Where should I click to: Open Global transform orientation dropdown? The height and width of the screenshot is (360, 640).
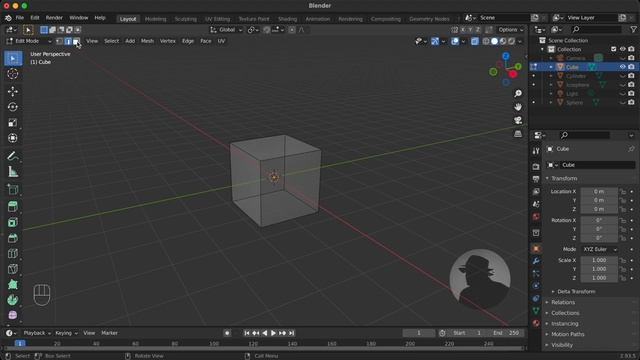click(226, 30)
